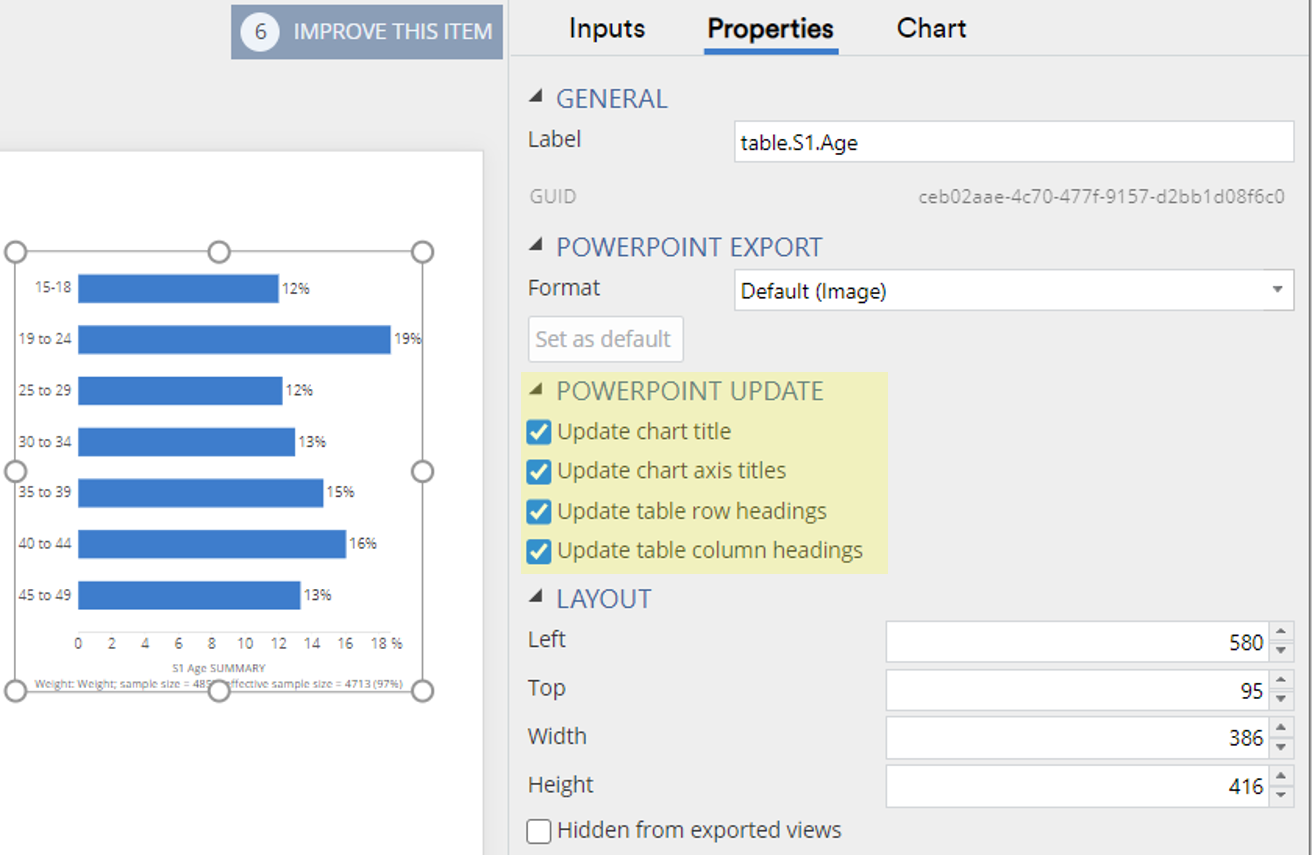Select the Properties tab
This screenshot has width=1312, height=855.
tap(770, 29)
